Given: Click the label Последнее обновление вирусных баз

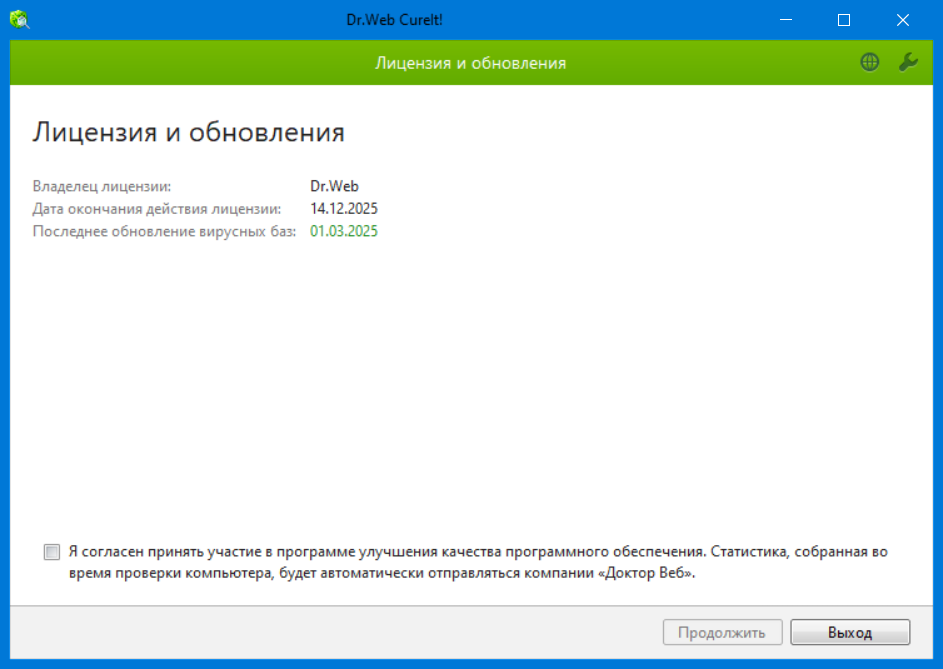Looking at the screenshot, I should point(164,232).
